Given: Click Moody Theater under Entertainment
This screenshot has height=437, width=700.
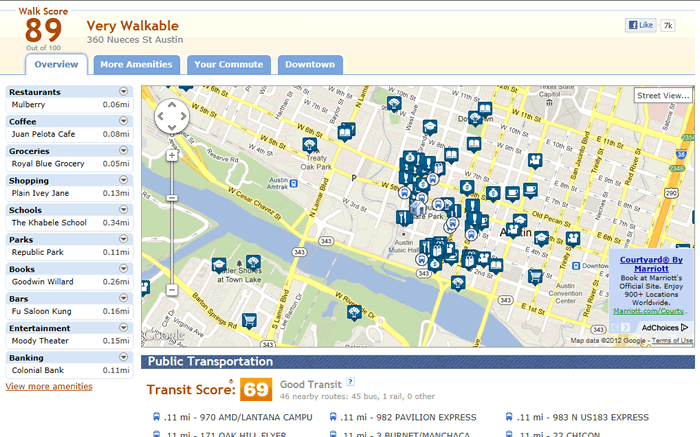Looking at the screenshot, I should (x=40, y=341).
